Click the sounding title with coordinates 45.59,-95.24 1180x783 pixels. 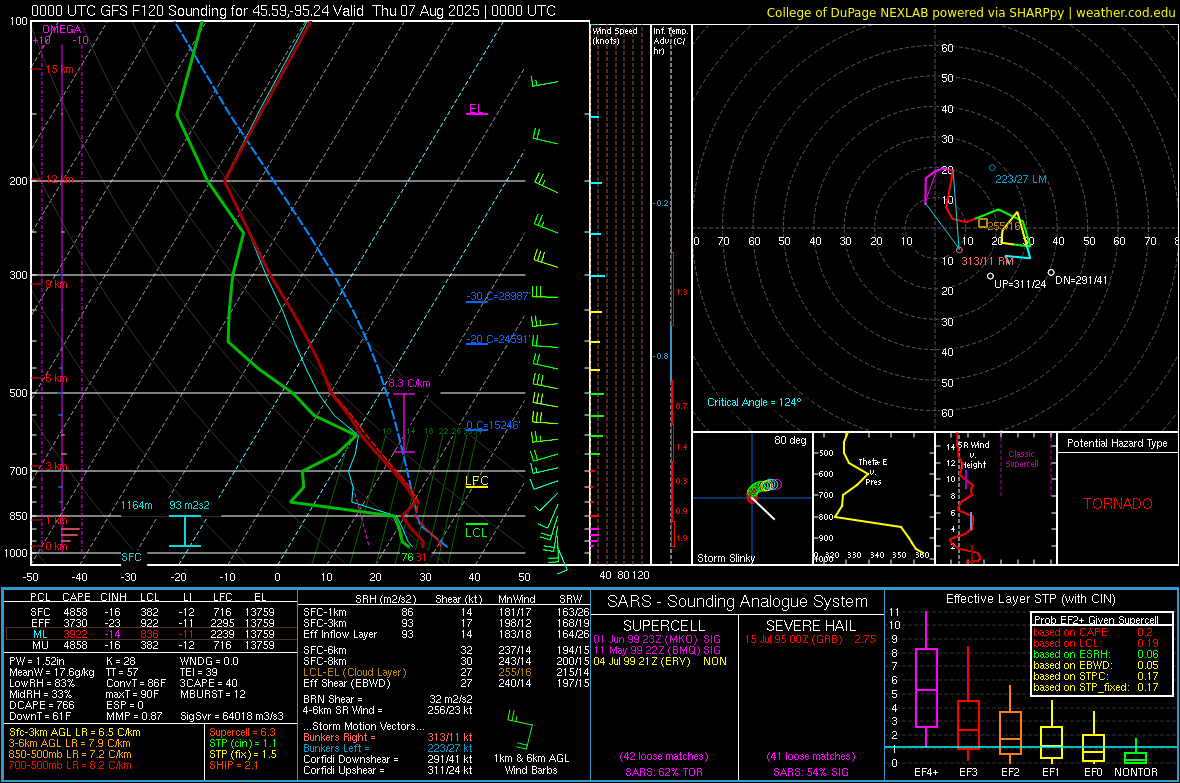293,11
